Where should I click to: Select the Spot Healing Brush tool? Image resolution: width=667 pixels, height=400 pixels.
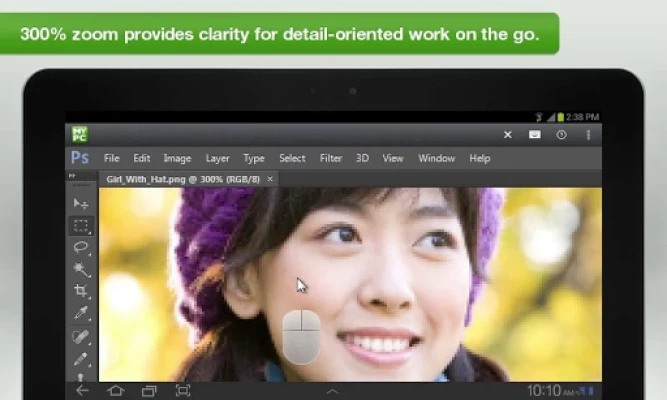81,337
